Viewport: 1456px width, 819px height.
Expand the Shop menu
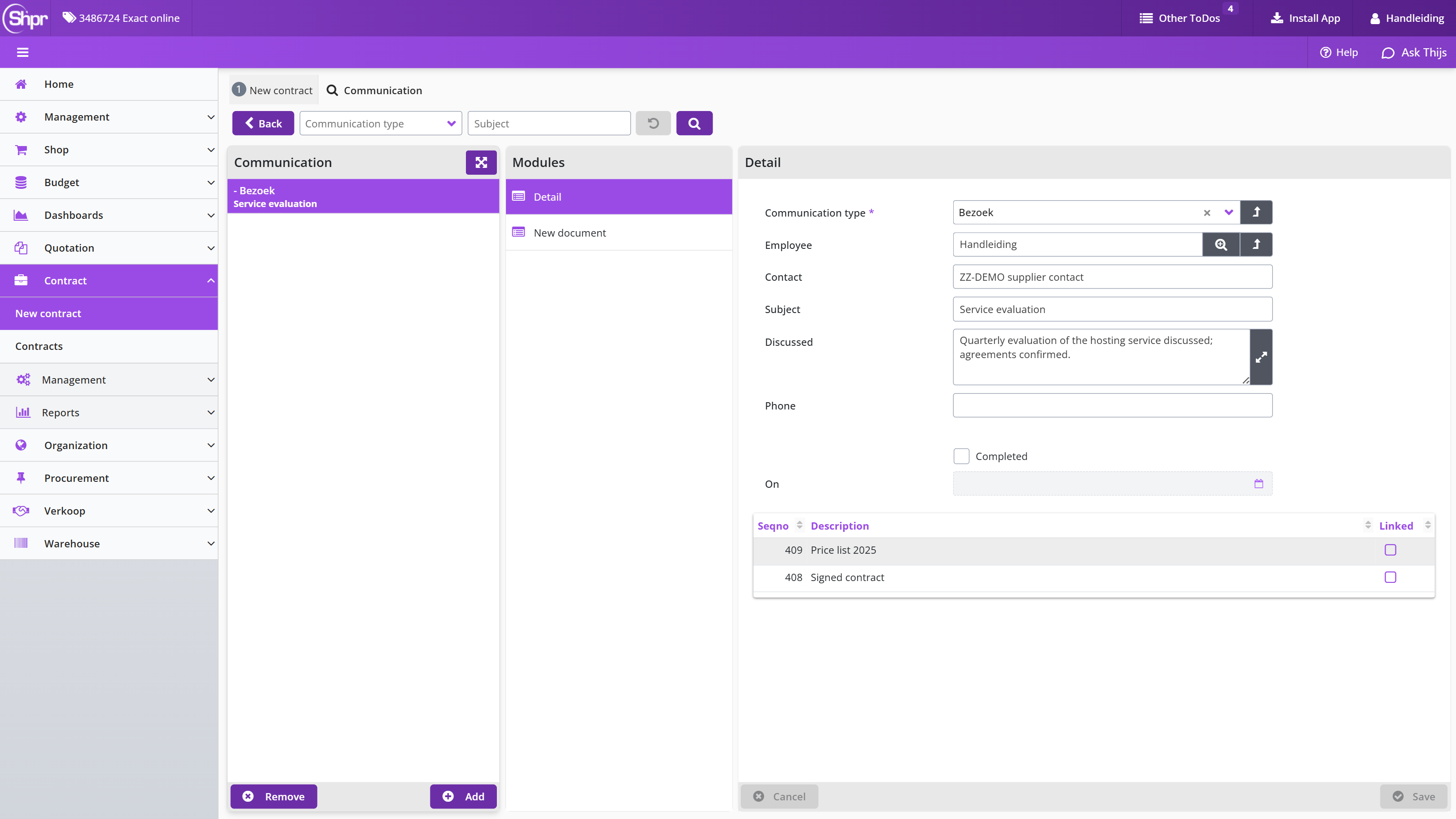(x=109, y=150)
